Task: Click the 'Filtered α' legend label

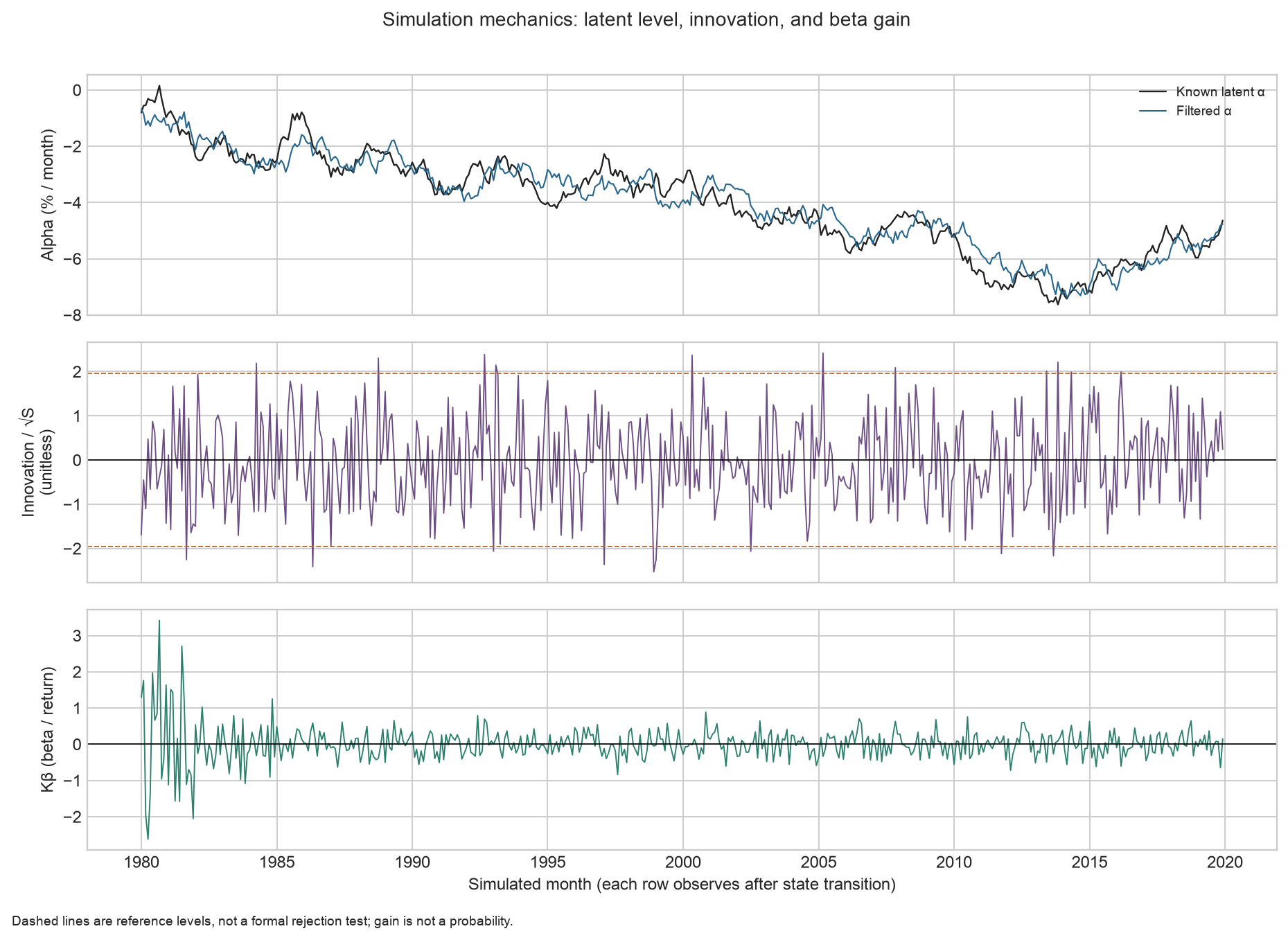Action: (1203, 111)
